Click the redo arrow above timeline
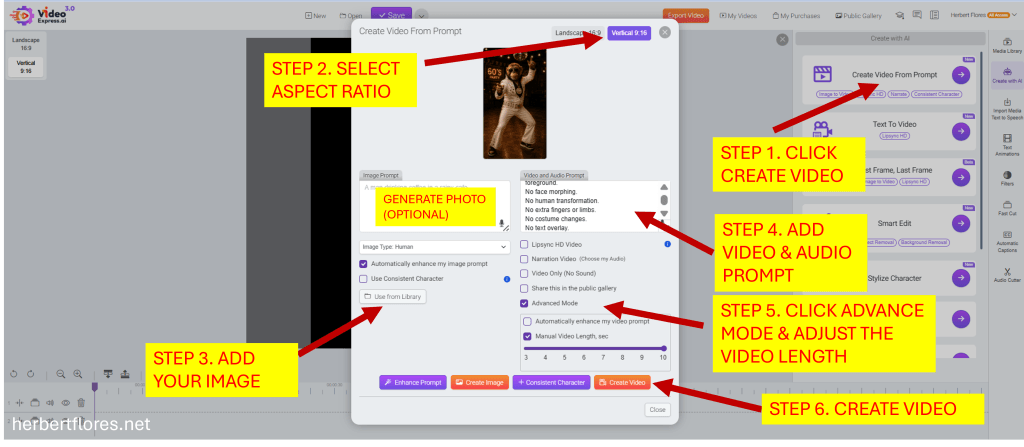 30,374
